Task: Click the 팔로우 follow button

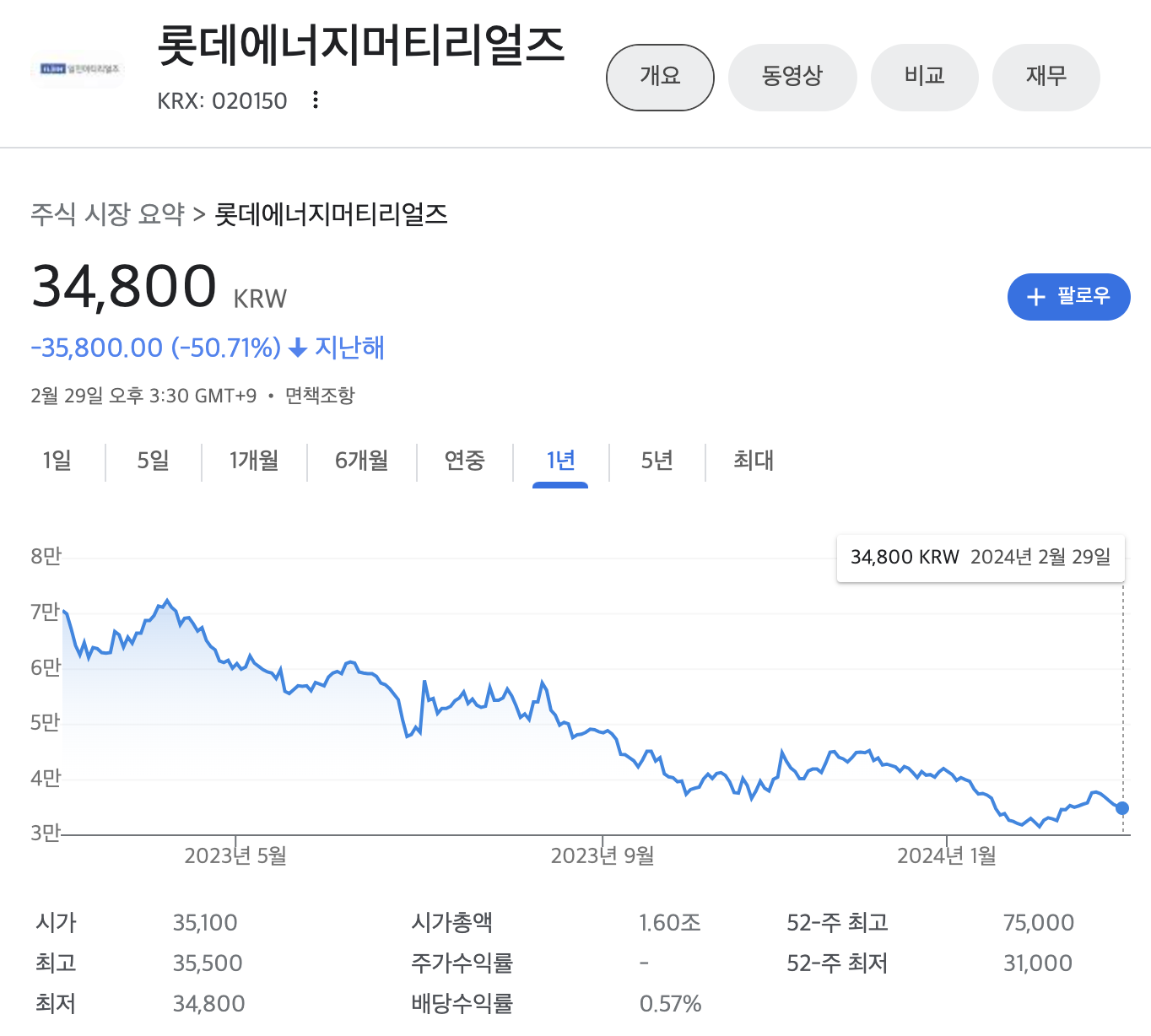Action: (x=1068, y=297)
